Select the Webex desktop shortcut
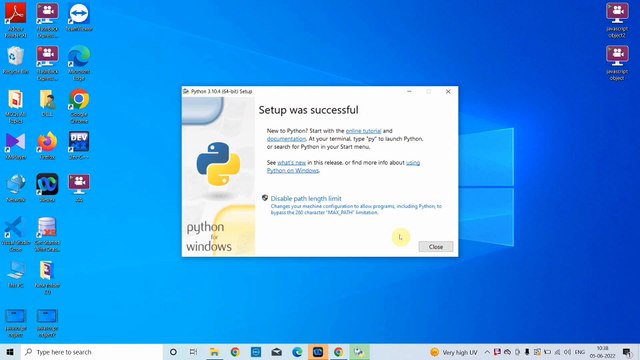 pos(47,188)
